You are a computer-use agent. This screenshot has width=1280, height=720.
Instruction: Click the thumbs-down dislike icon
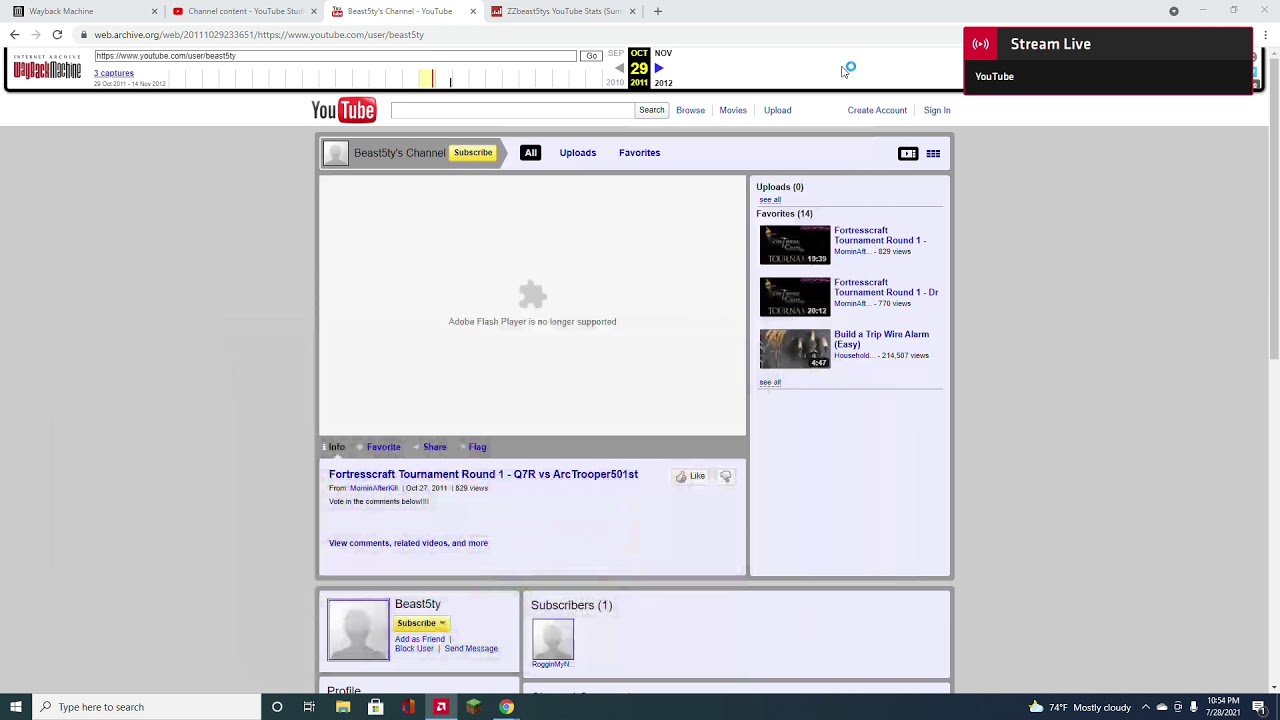click(726, 476)
